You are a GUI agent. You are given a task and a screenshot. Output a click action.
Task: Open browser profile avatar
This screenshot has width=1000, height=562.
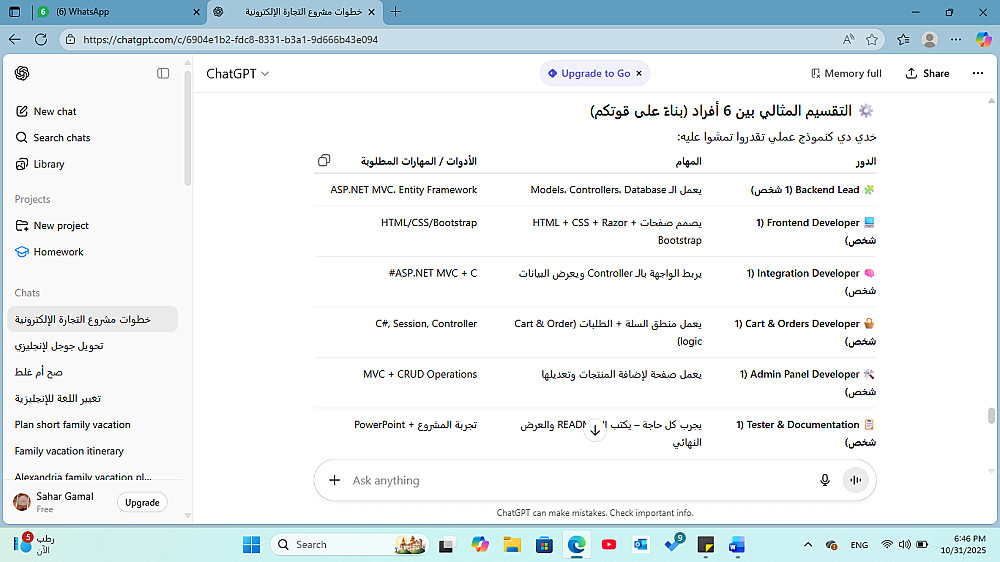tap(929, 40)
